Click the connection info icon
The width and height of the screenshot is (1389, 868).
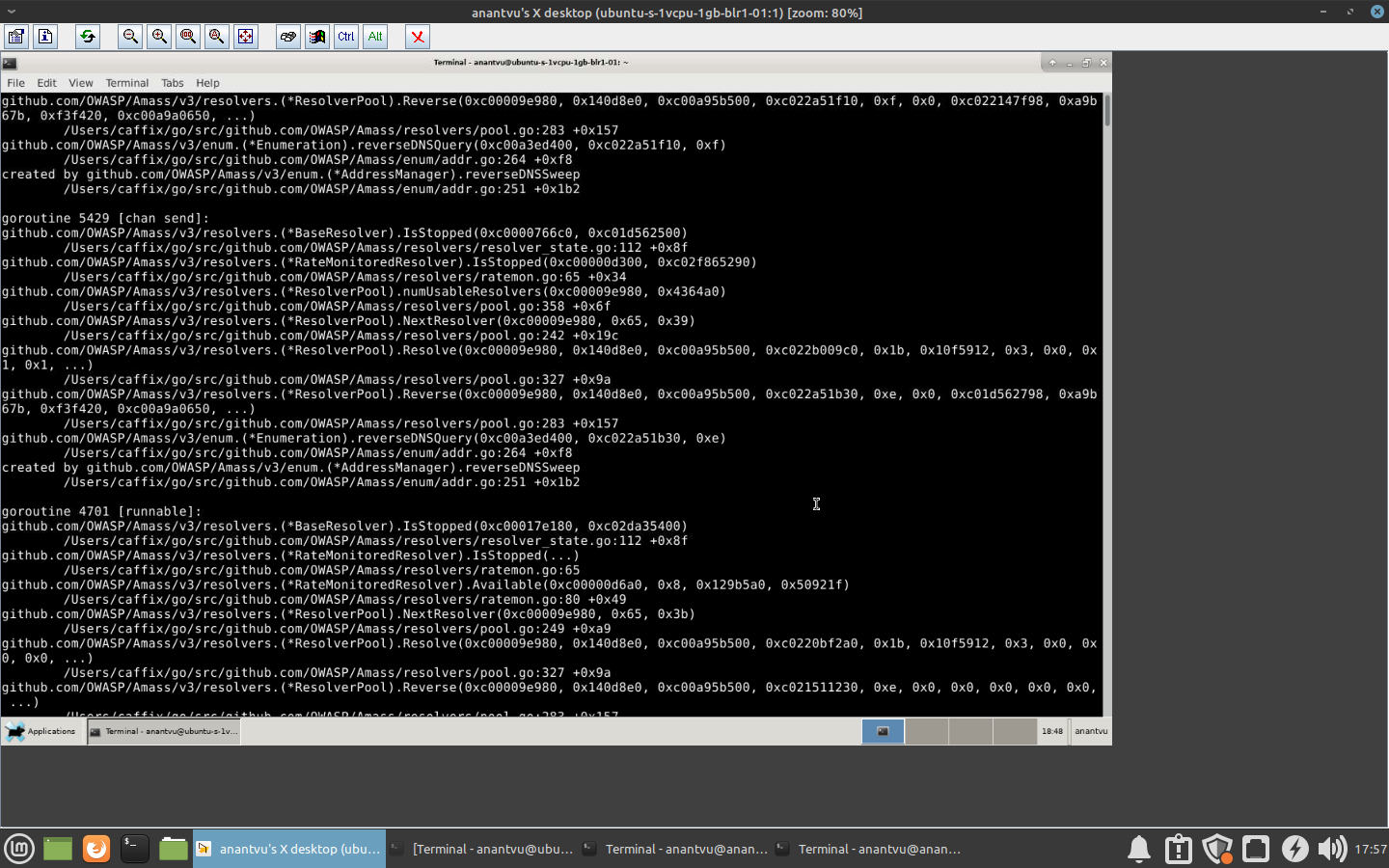[44, 37]
